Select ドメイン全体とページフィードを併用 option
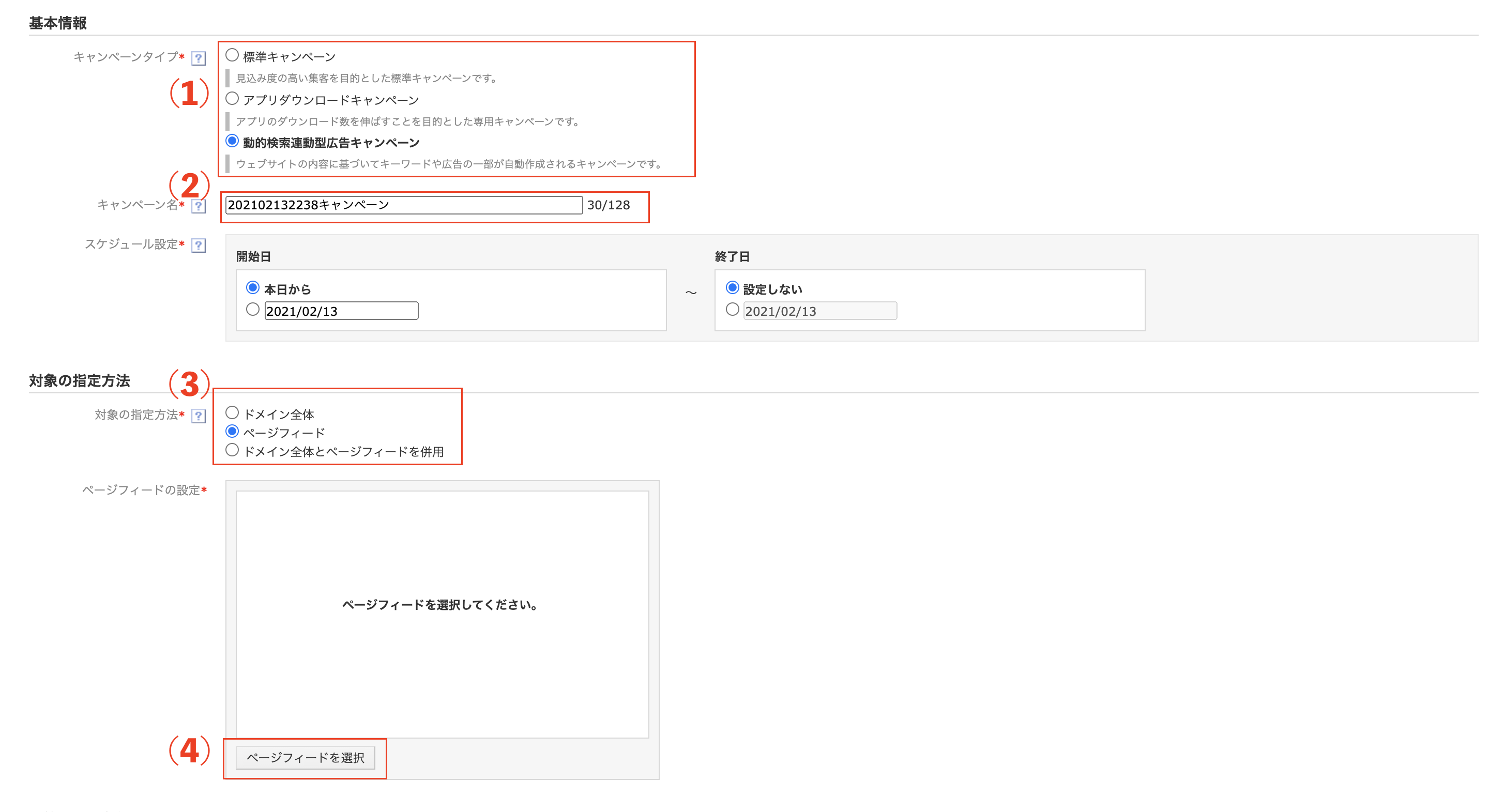The image size is (1489, 812). [232, 451]
